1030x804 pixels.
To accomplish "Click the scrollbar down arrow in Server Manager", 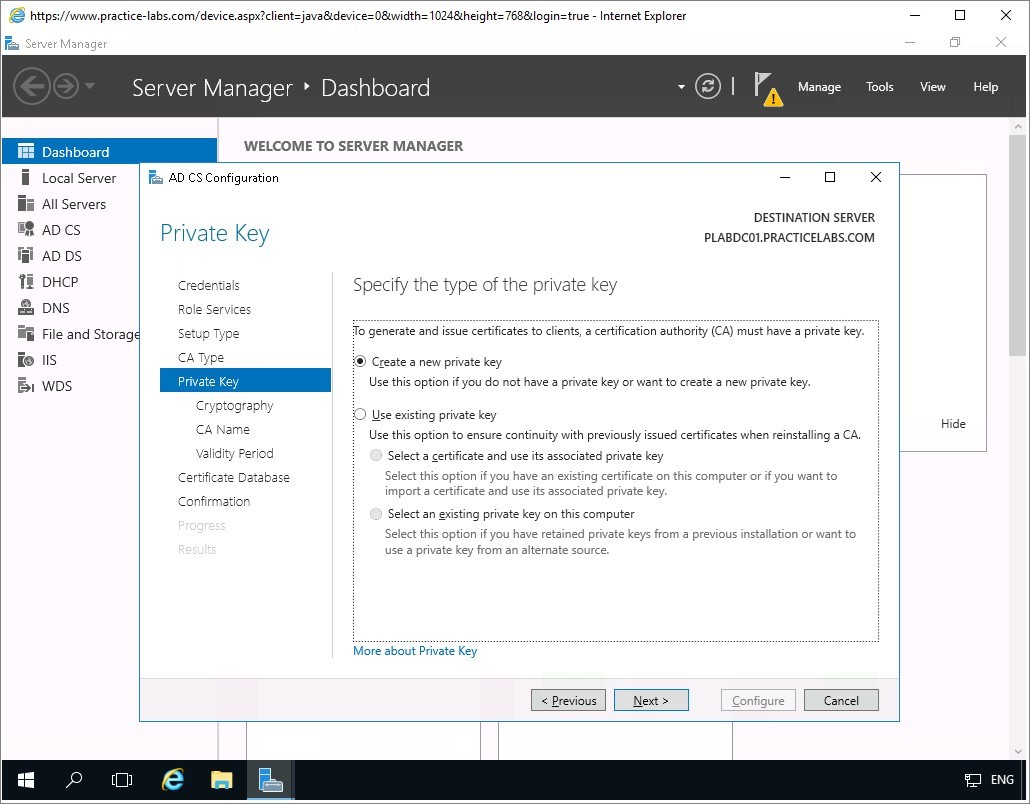I will pyautogui.click(x=1018, y=751).
